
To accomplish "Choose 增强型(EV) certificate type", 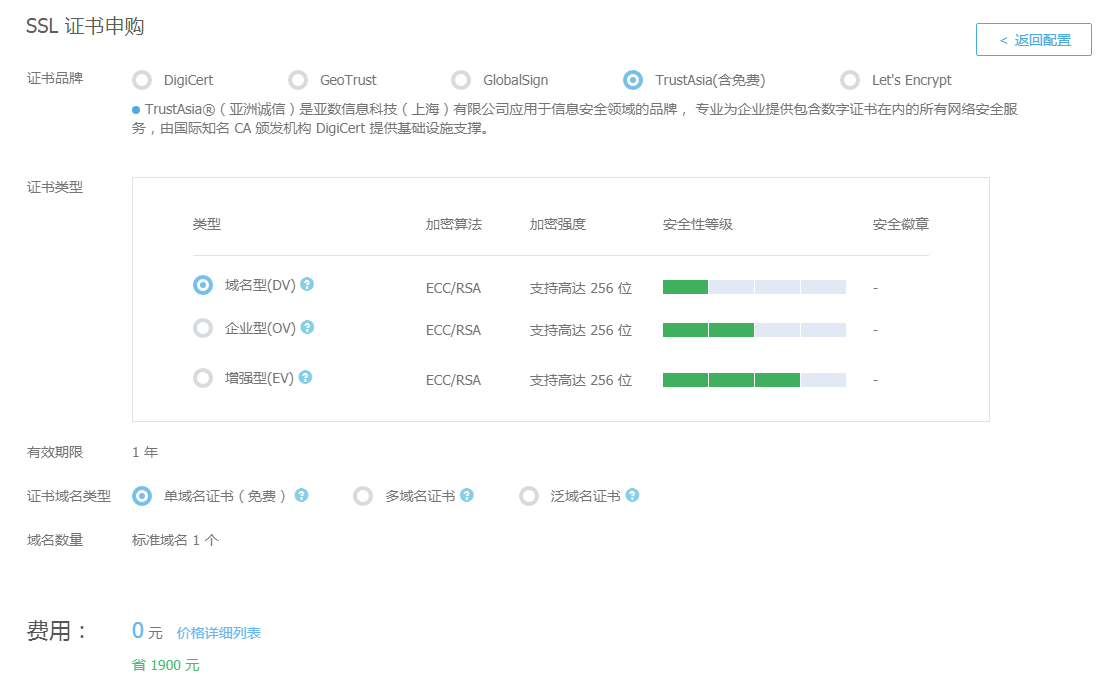I will tap(203, 378).
